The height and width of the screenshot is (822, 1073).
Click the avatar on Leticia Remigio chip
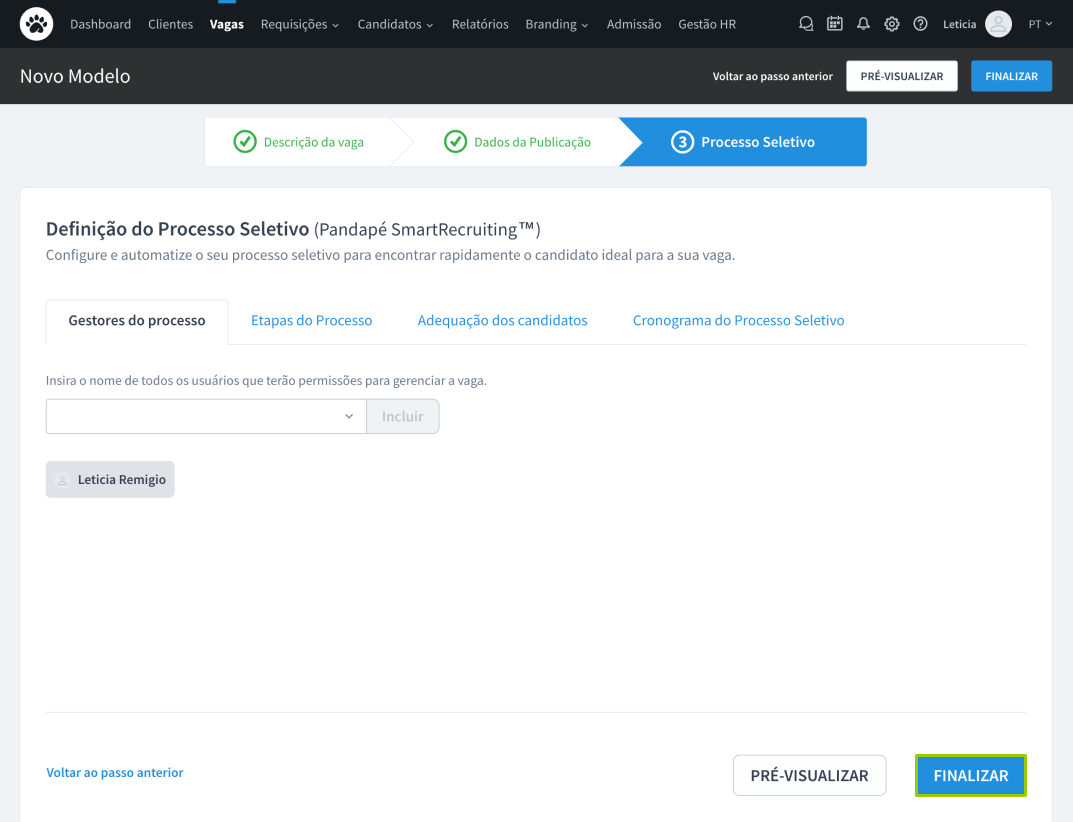pos(63,480)
